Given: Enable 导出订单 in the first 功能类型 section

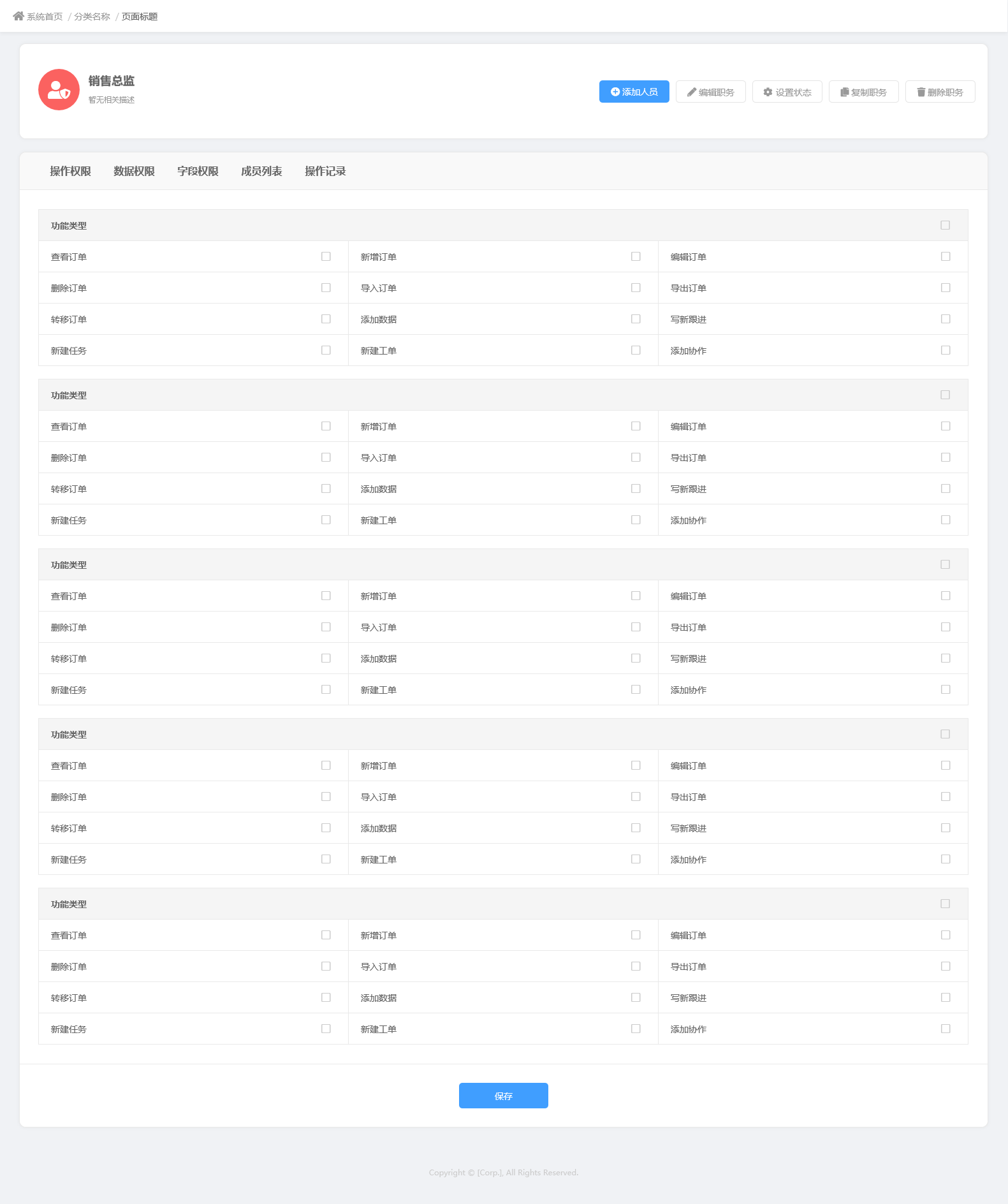Looking at the screenshot, I should [946, 288].
